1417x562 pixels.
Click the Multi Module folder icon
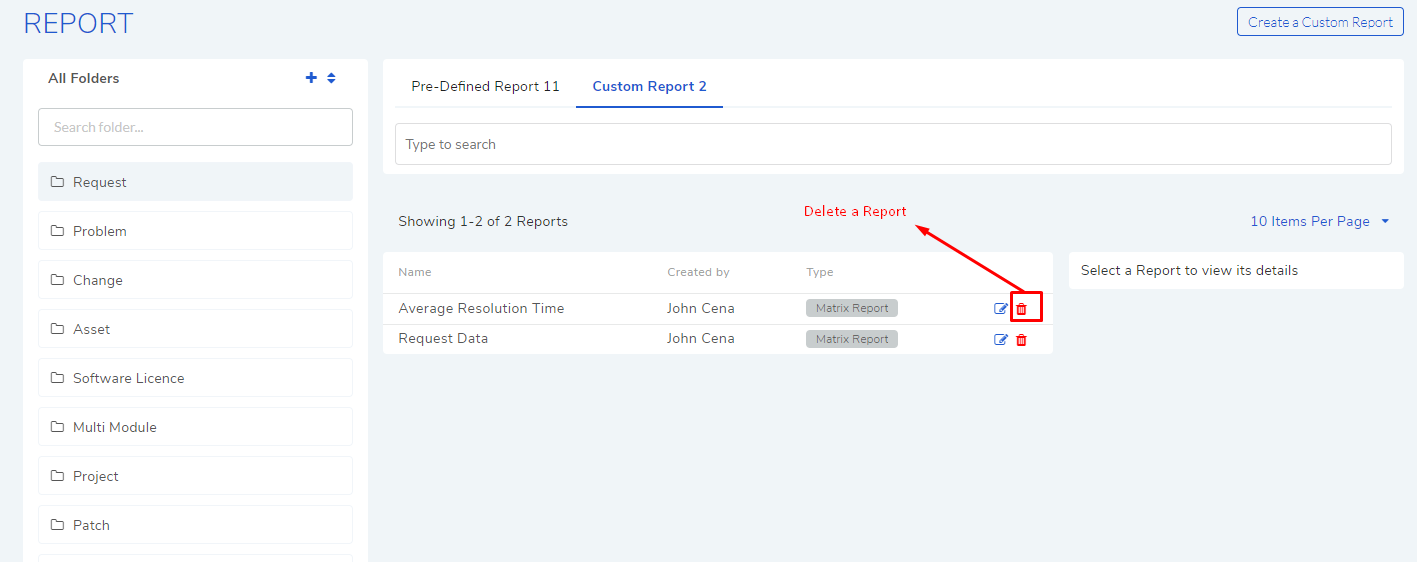point(57,427)
